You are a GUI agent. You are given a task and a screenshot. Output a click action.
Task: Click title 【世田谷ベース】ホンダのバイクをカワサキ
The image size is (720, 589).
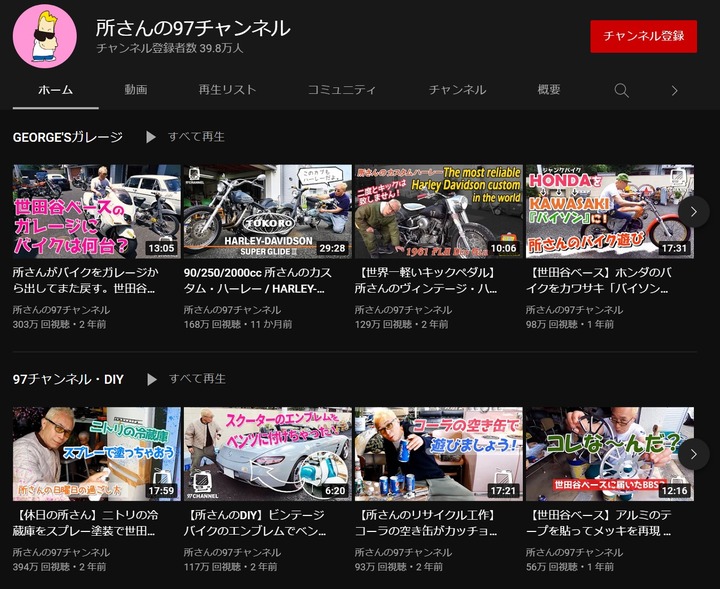tap(599, 280)
